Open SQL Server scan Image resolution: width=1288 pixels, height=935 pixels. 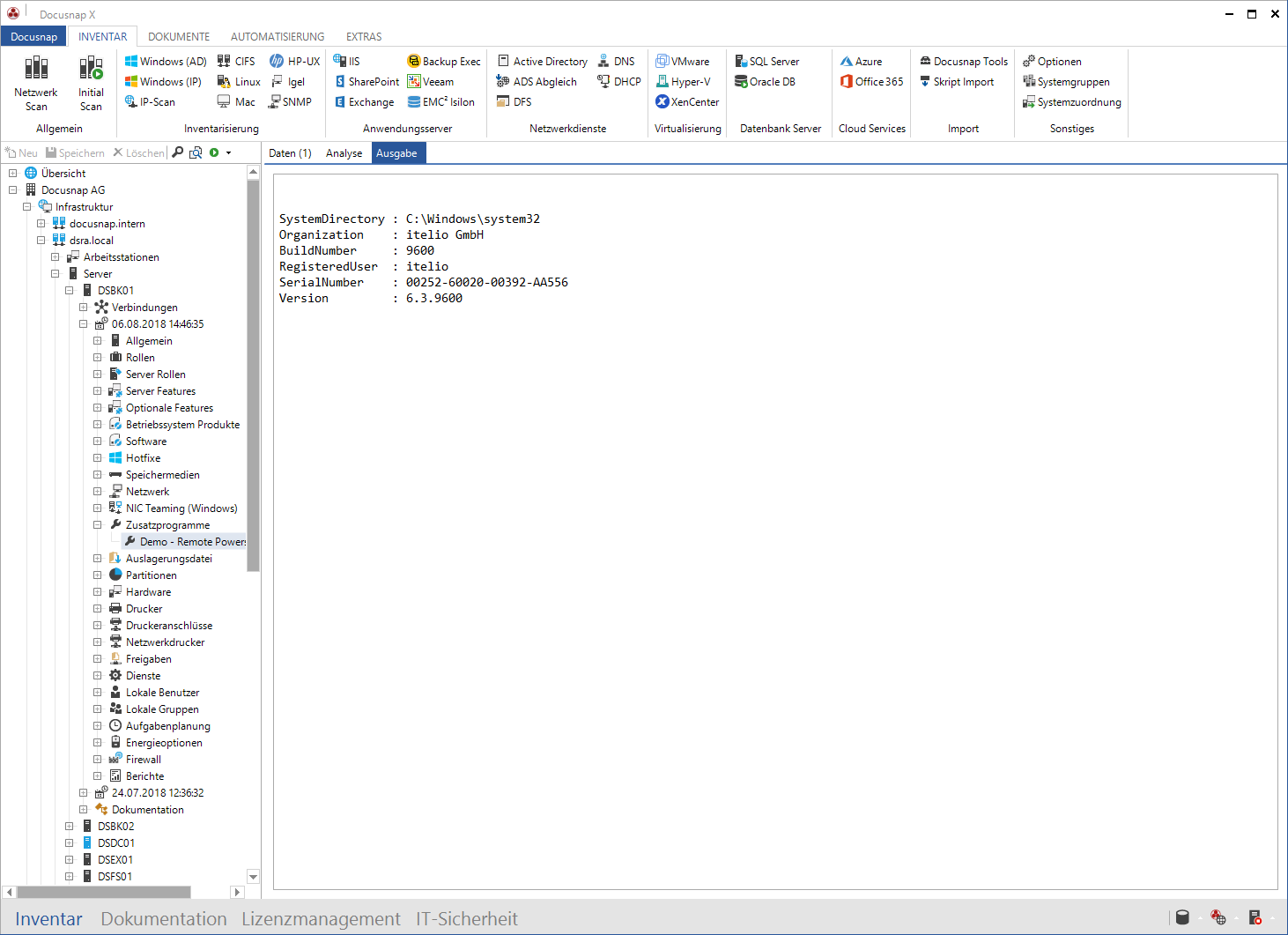click(x=767, y=61)
